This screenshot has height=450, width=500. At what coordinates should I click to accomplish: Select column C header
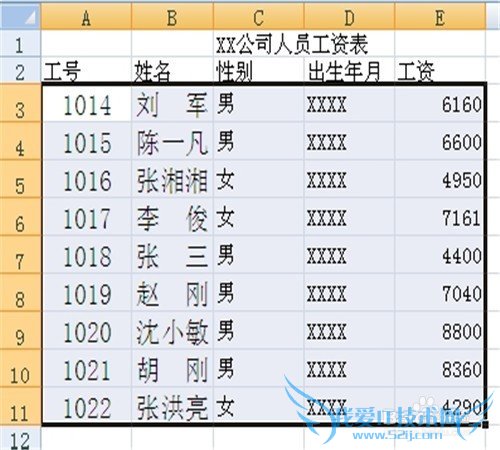click(259, 16)
